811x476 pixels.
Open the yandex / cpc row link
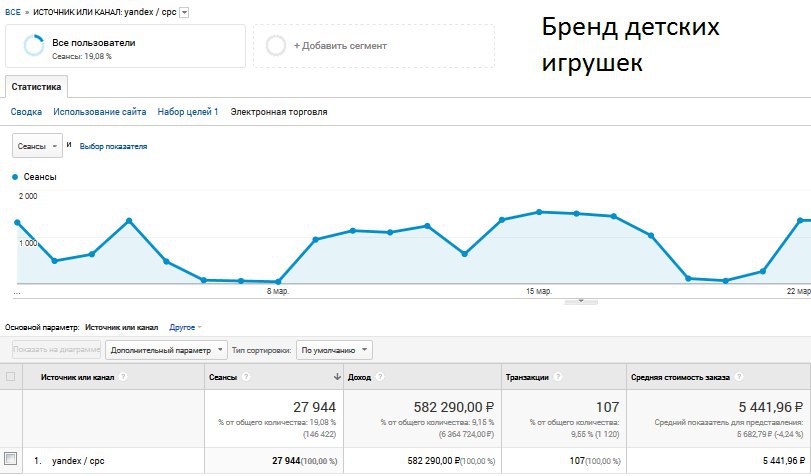pos(78,460)
